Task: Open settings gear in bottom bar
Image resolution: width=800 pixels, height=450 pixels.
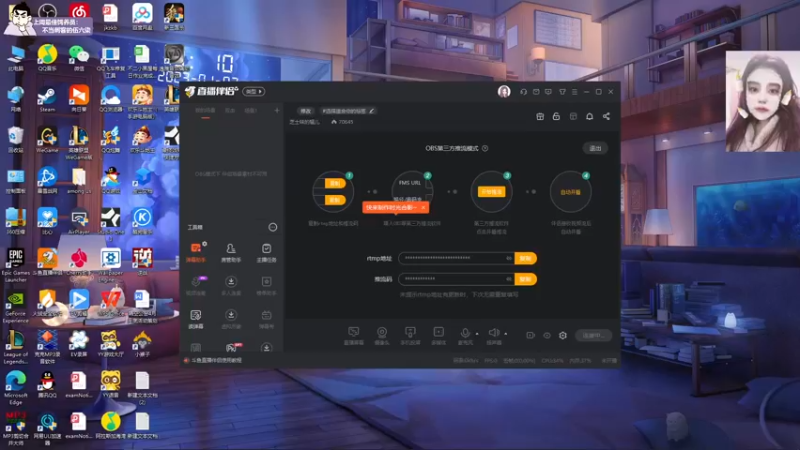Action: coord(563,335)
